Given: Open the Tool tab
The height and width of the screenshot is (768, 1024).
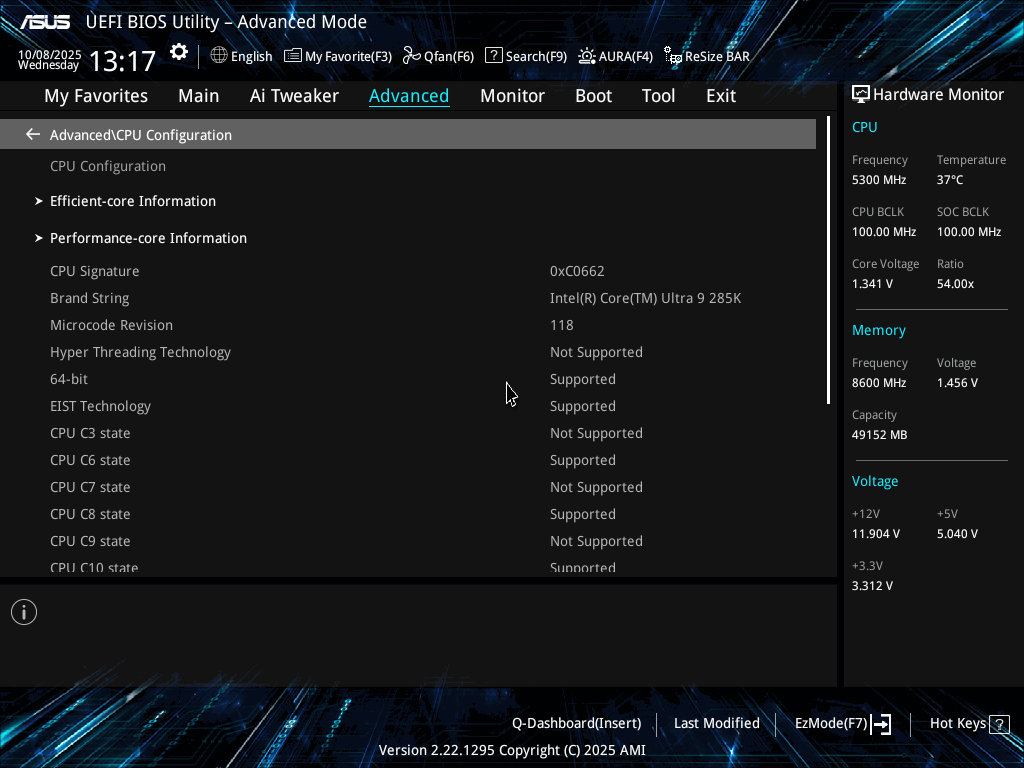Looking at the screenshot, I should click(x=658, y=96).
